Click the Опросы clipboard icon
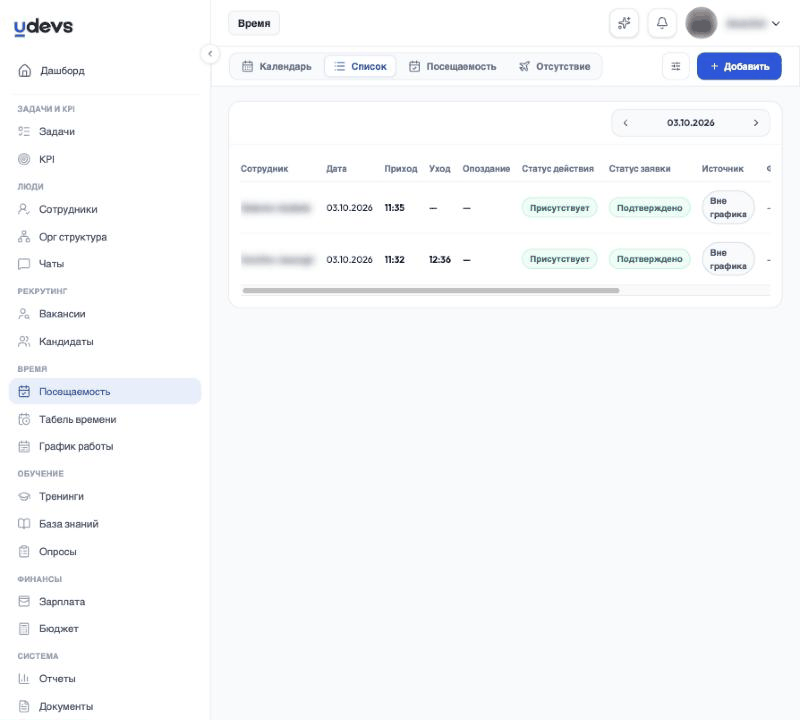800x720 pixels. (24, 552)
